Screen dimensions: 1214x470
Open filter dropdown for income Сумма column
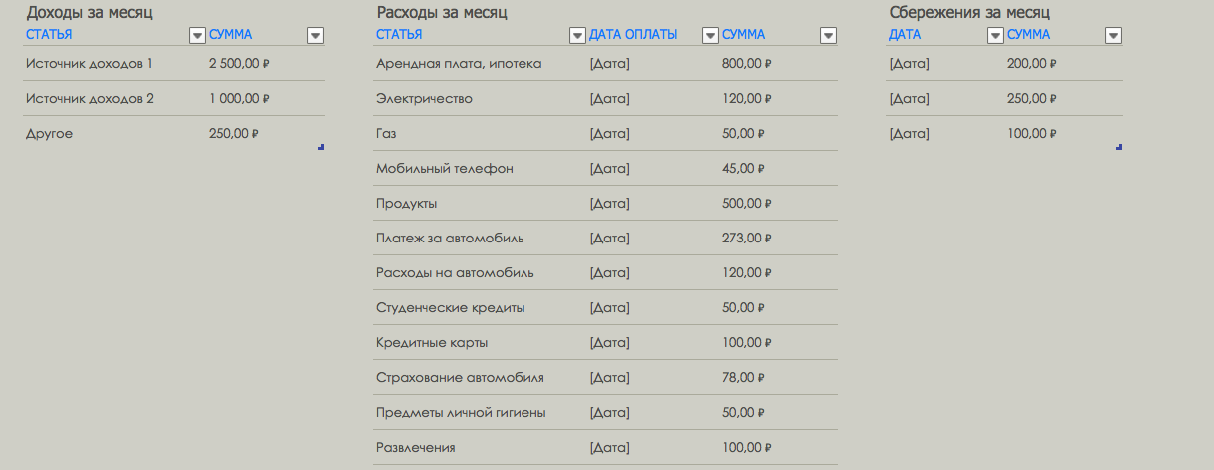(x=315, y=36)
